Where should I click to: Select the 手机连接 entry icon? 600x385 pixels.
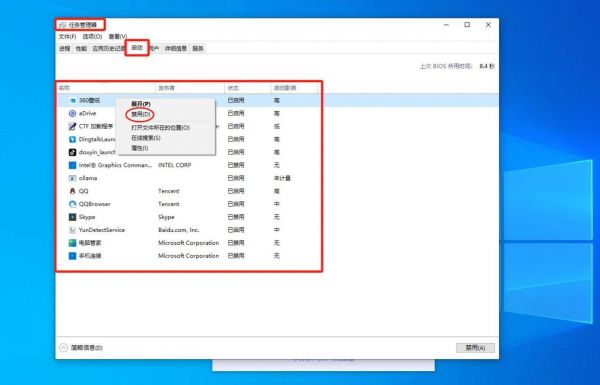pos(72,256)
